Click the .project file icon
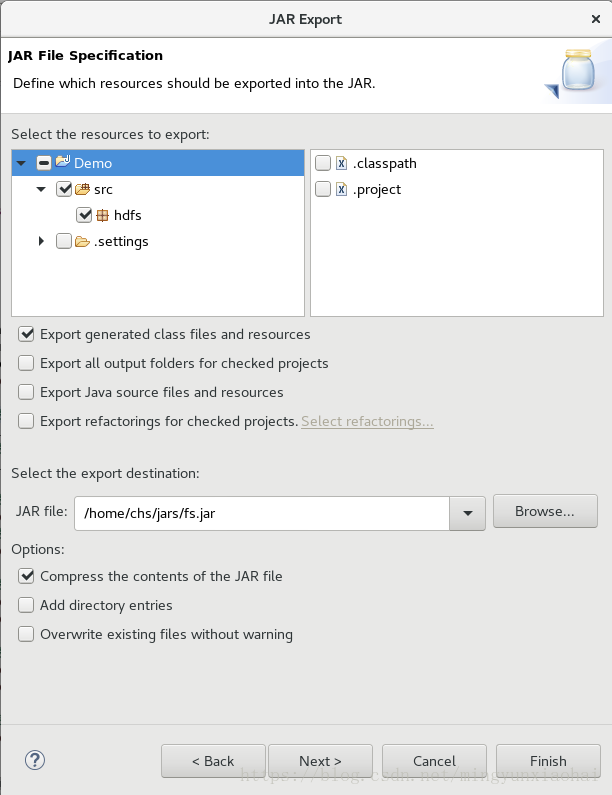This screenshot has width=612, height=795. pyautogui.click(x=341, y=189)
